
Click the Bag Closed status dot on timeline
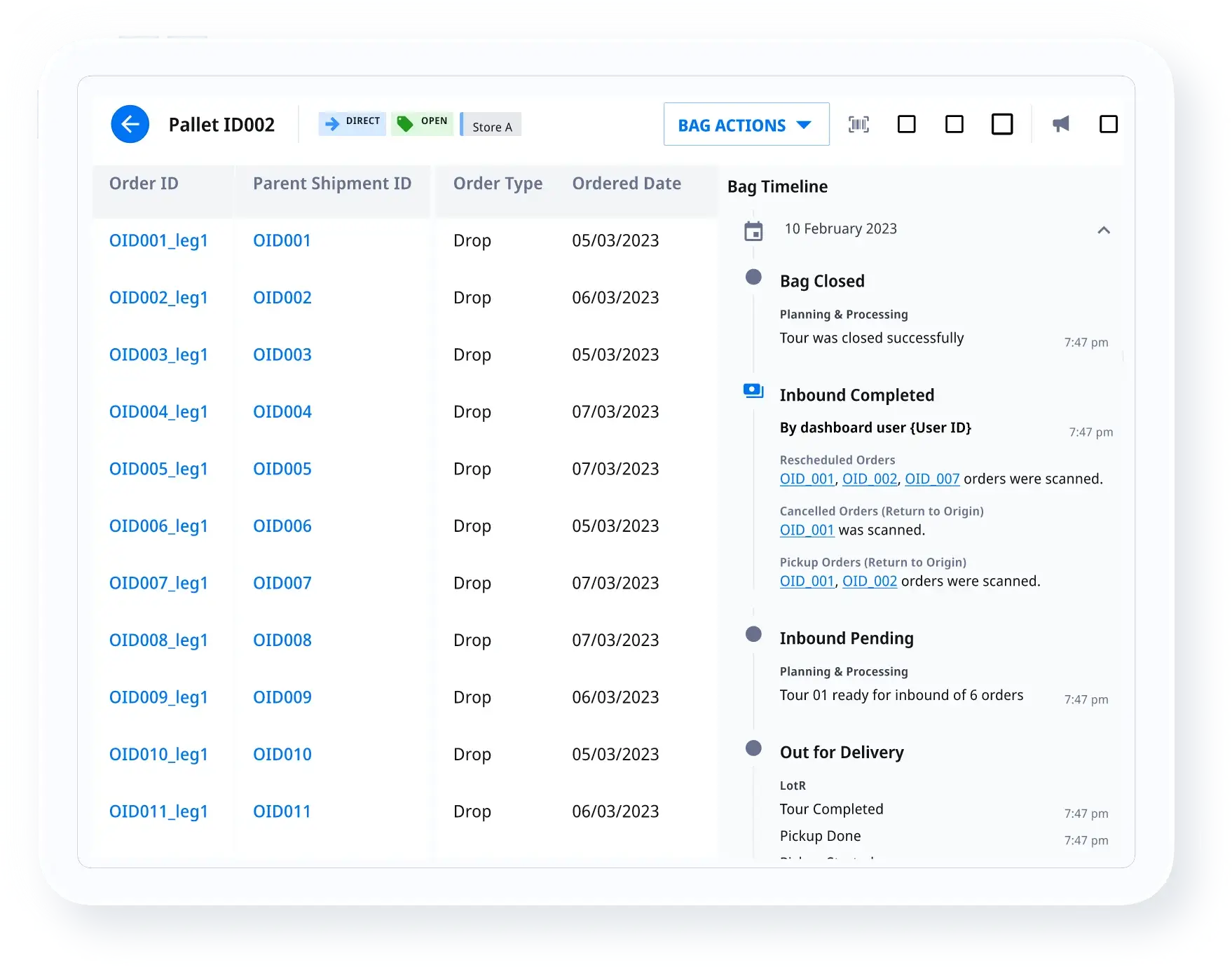(753, 277)
